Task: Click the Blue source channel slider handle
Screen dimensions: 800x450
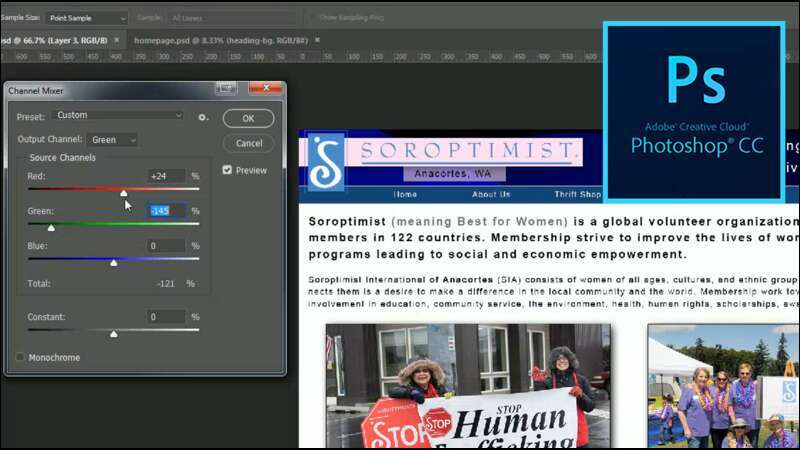Action: pos(114,263)
